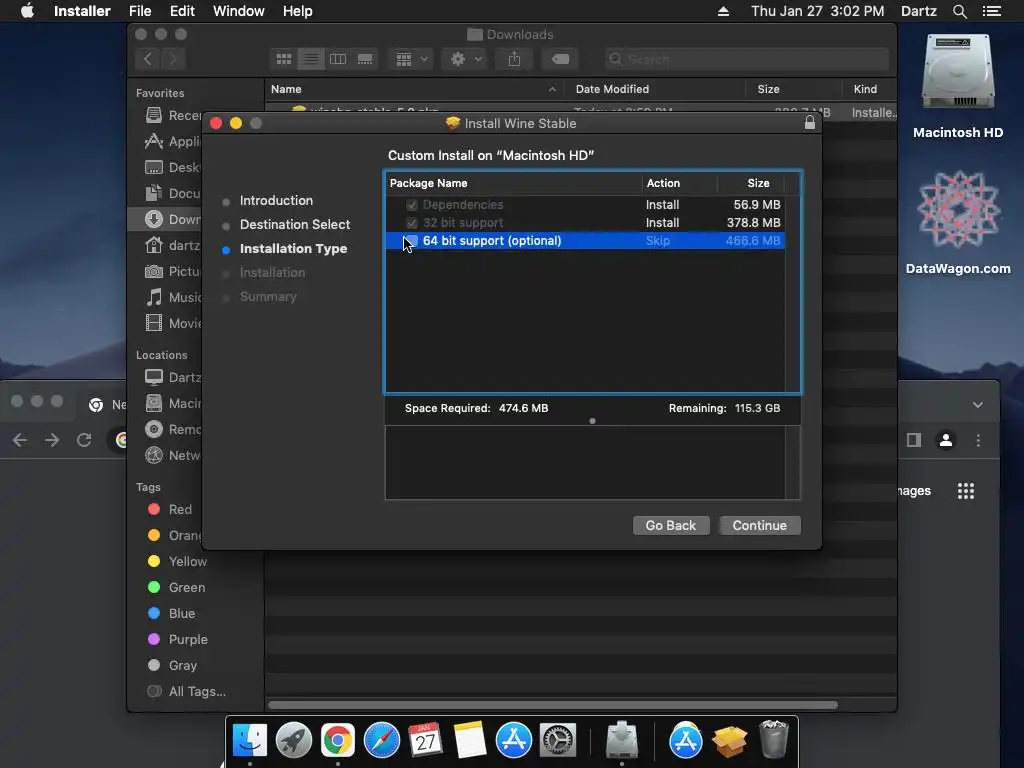Viewport: 1024px width, 768px height.
Task: Select the Introduction step
Action: [x=276, y=200]
